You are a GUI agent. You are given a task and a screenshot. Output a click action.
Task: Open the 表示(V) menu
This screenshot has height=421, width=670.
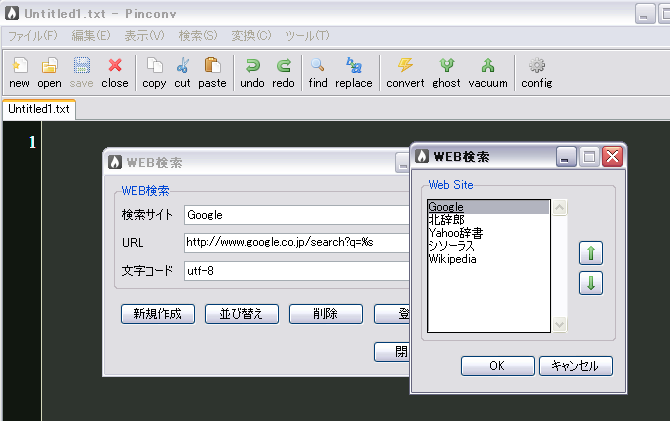144,35
